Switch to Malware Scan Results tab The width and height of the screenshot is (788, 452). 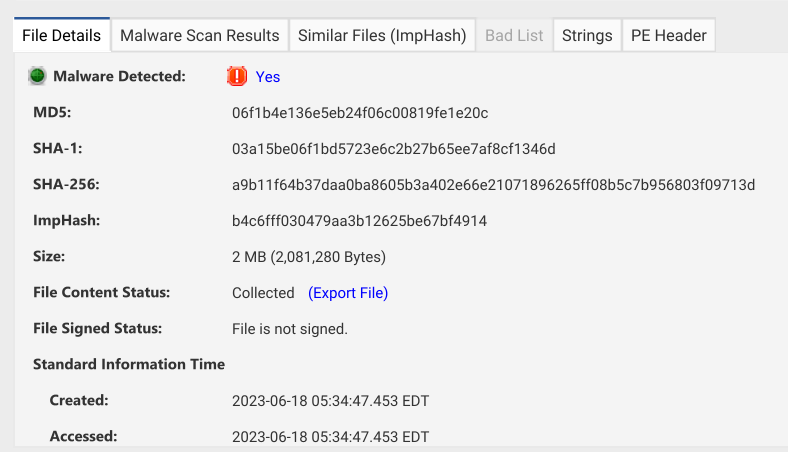point(200,35)
